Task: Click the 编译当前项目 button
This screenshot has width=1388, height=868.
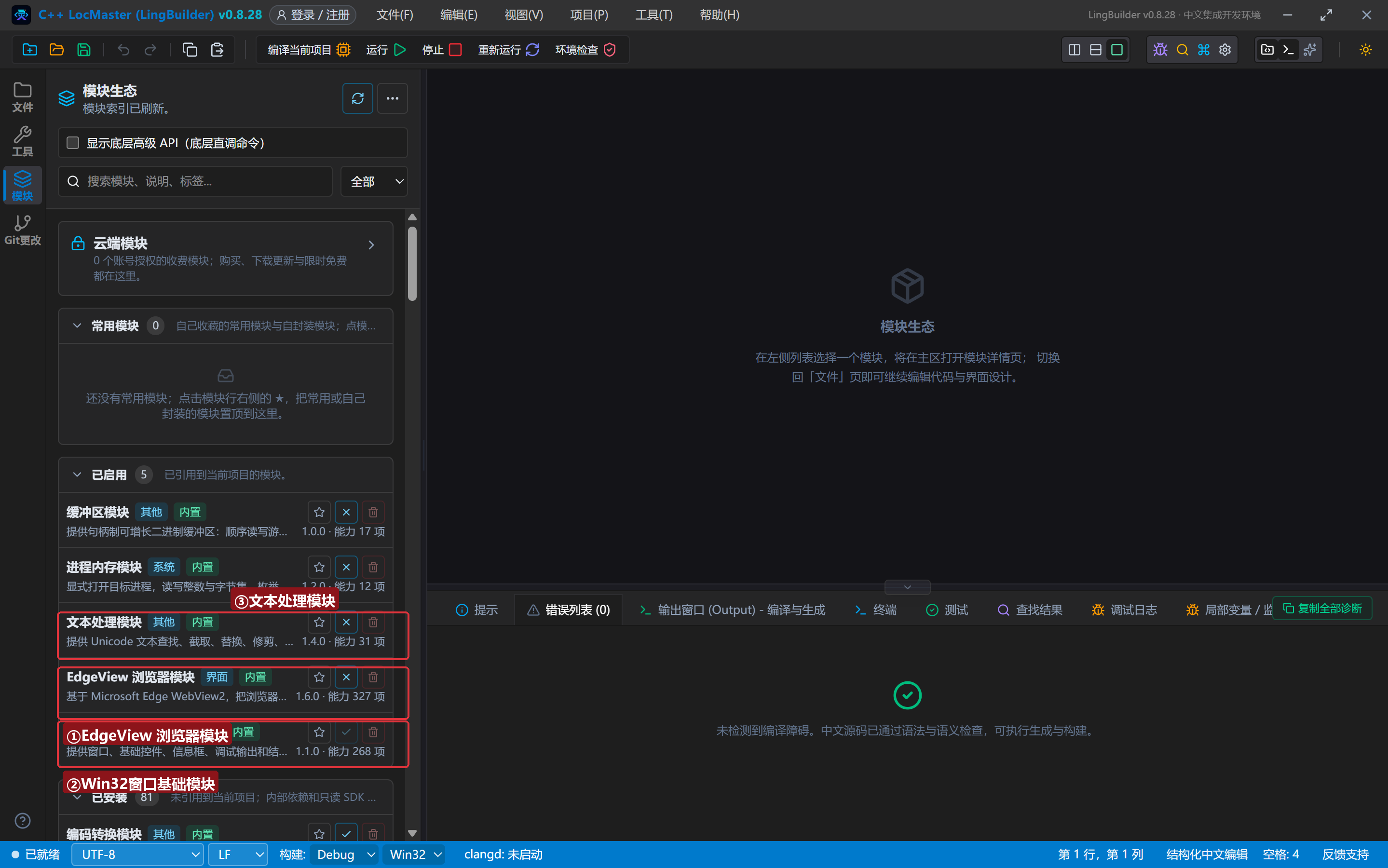Action: click(x=309, y=50)
